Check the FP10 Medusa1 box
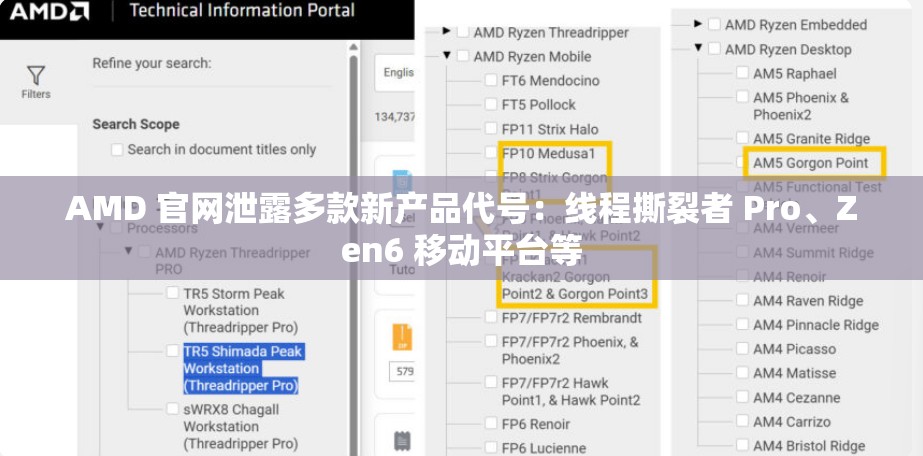 491,152
